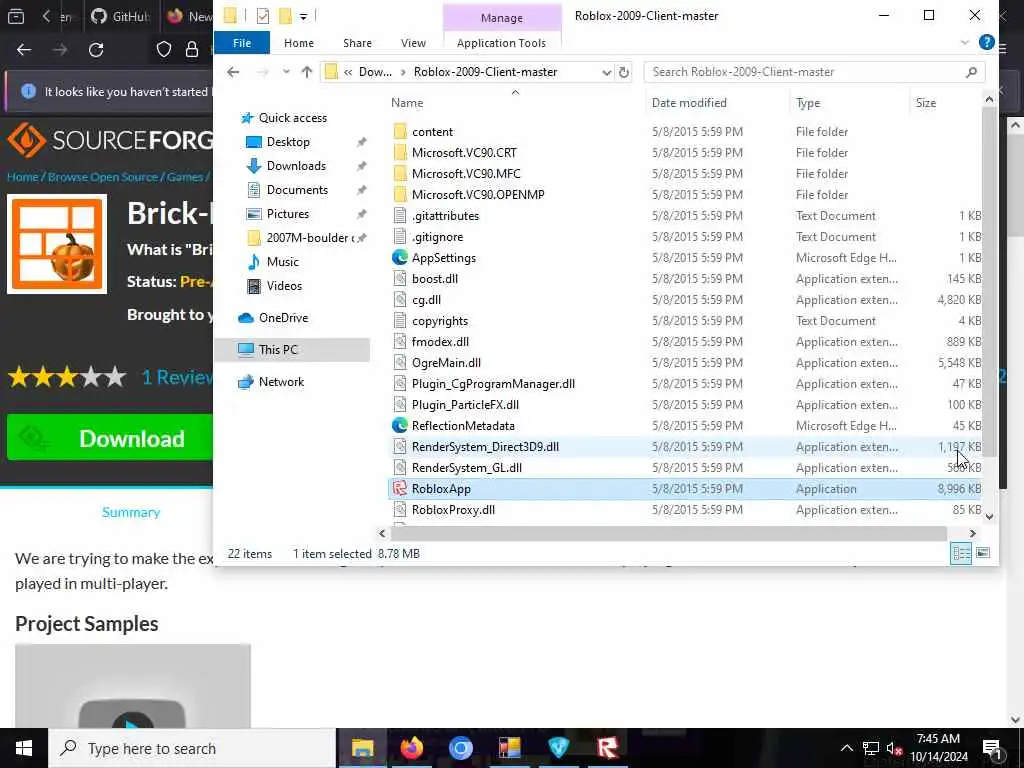Select the Microsoft.VC90.CRT folder
The width and height of the screenshot is (1024, 768).
coord(464,152)
